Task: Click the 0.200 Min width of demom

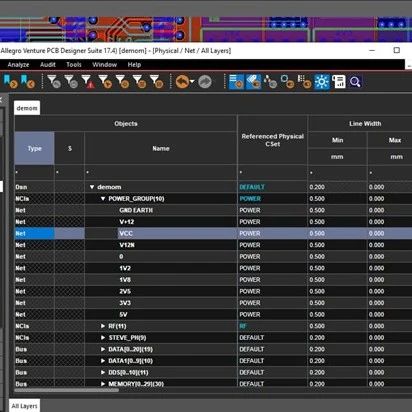Action: click(x=317, y=187)
